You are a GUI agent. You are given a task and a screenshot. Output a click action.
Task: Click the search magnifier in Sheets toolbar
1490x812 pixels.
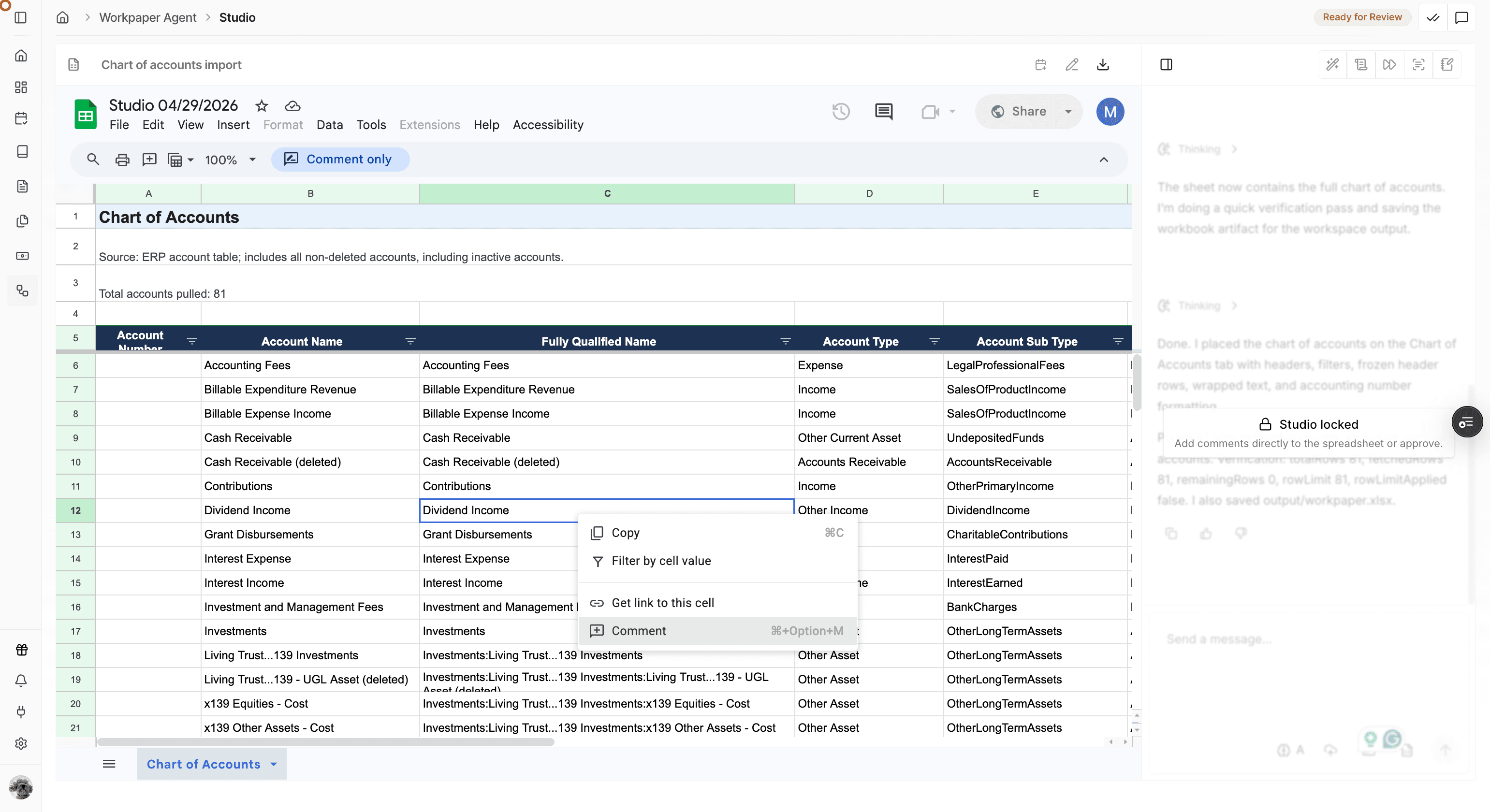(93, 159)
